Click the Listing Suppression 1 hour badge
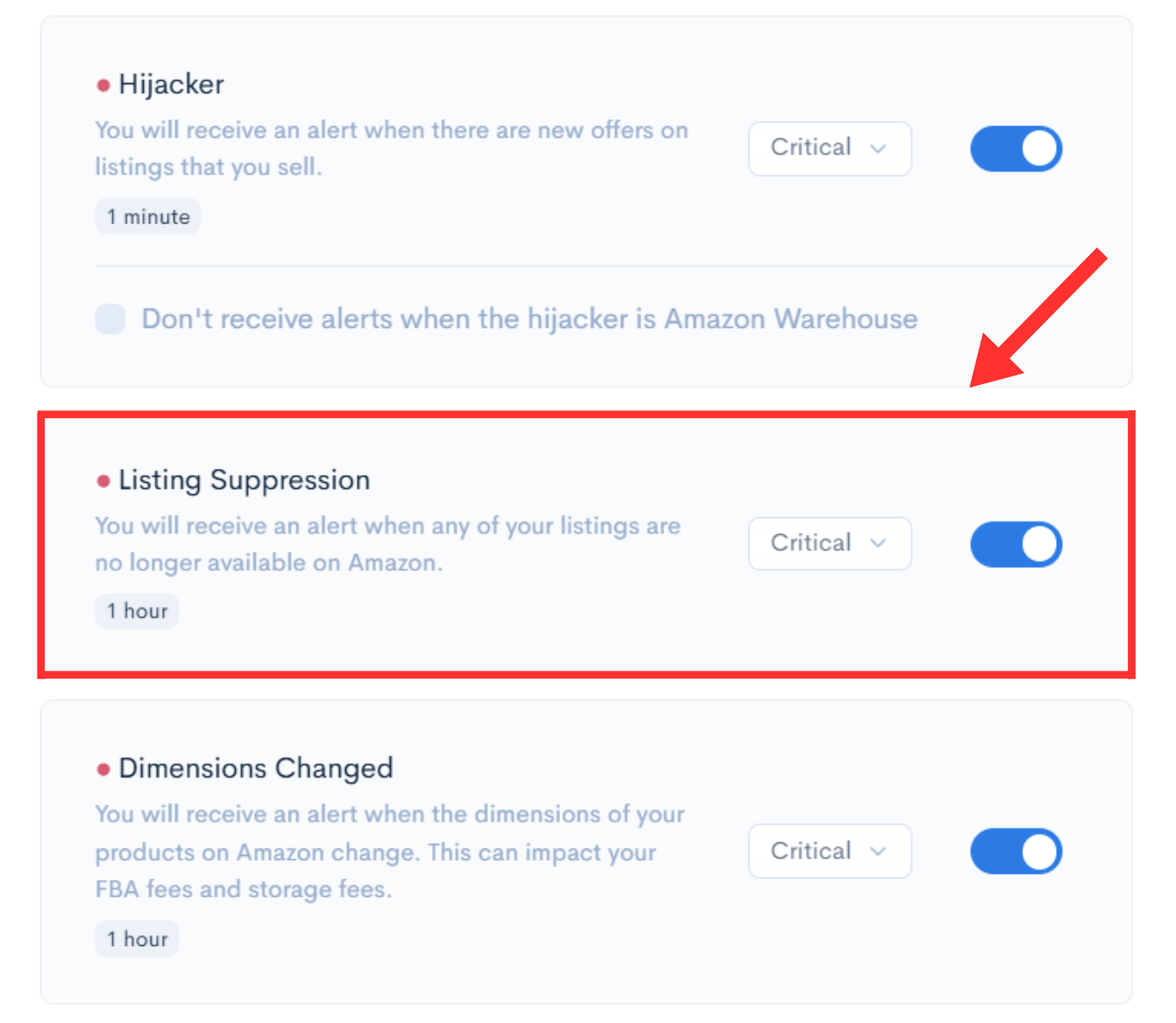This screenshot has width=1176, height=1023. (137, 611)
